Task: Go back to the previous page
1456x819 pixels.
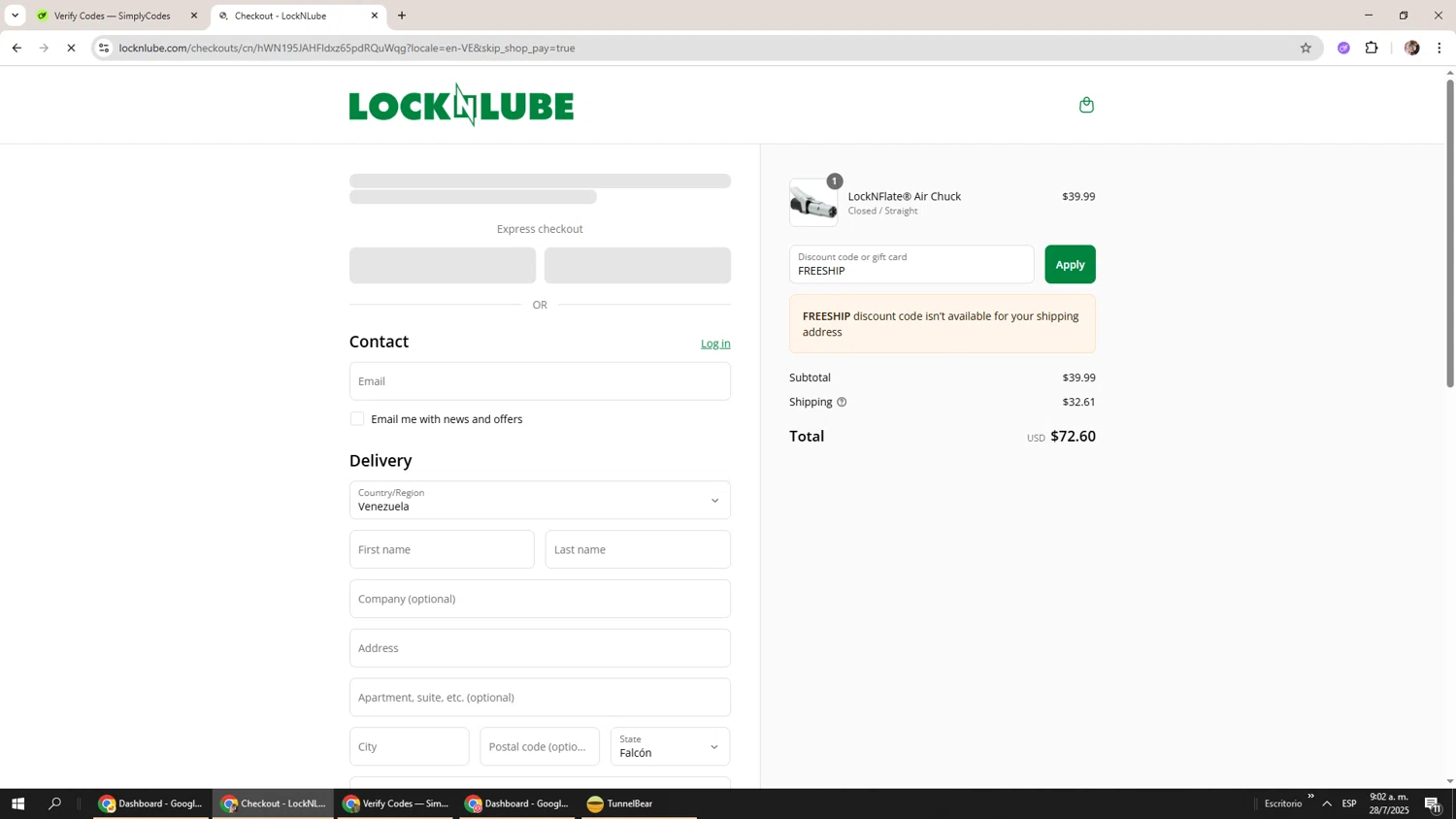Action: 17,48
